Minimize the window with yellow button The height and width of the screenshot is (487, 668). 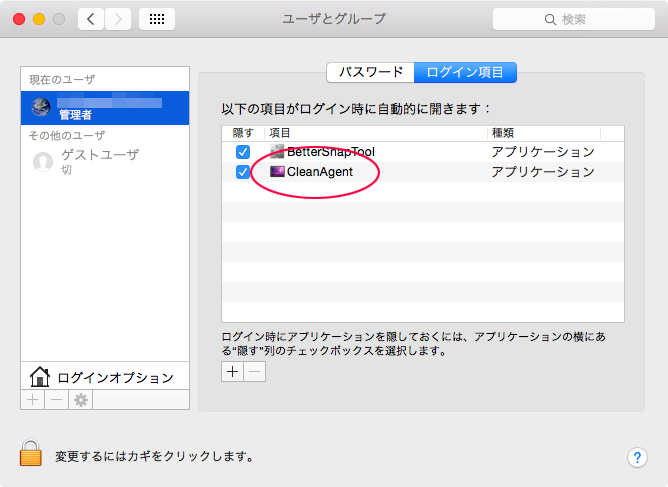(39, 19)
